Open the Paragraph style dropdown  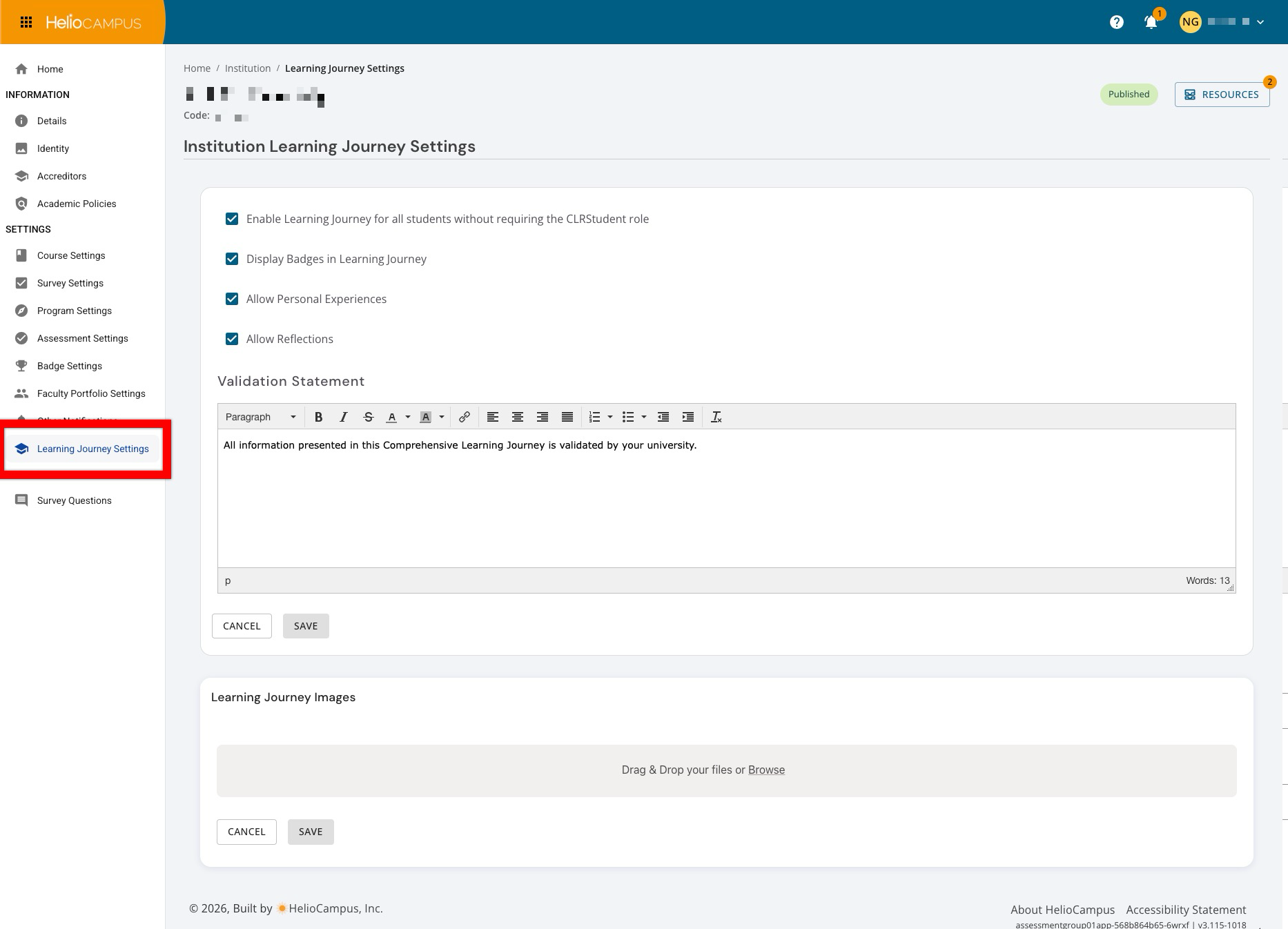[260, 417]
